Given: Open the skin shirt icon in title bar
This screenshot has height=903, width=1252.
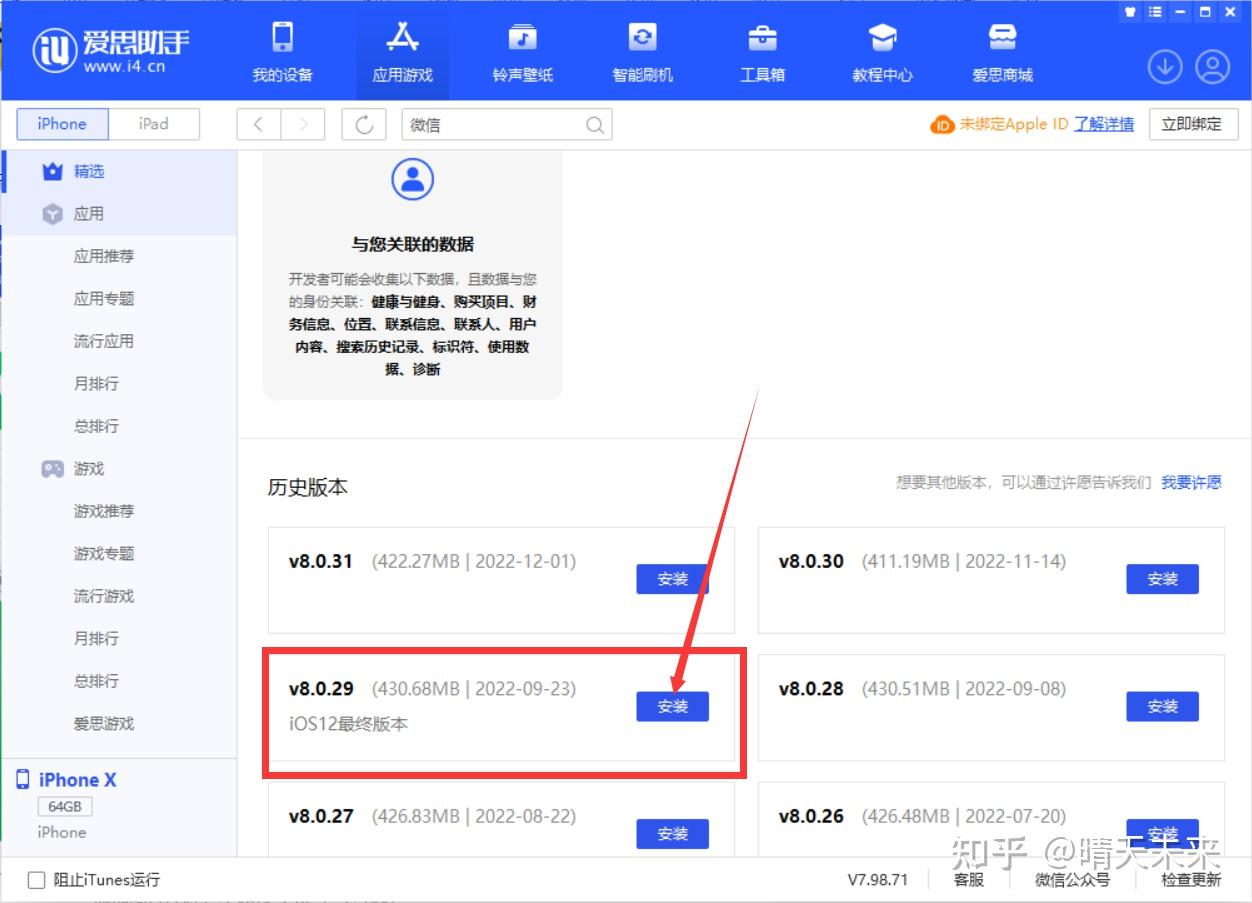Looking at the screenshot, I should pyautogui.click(x=1130, y=12).
